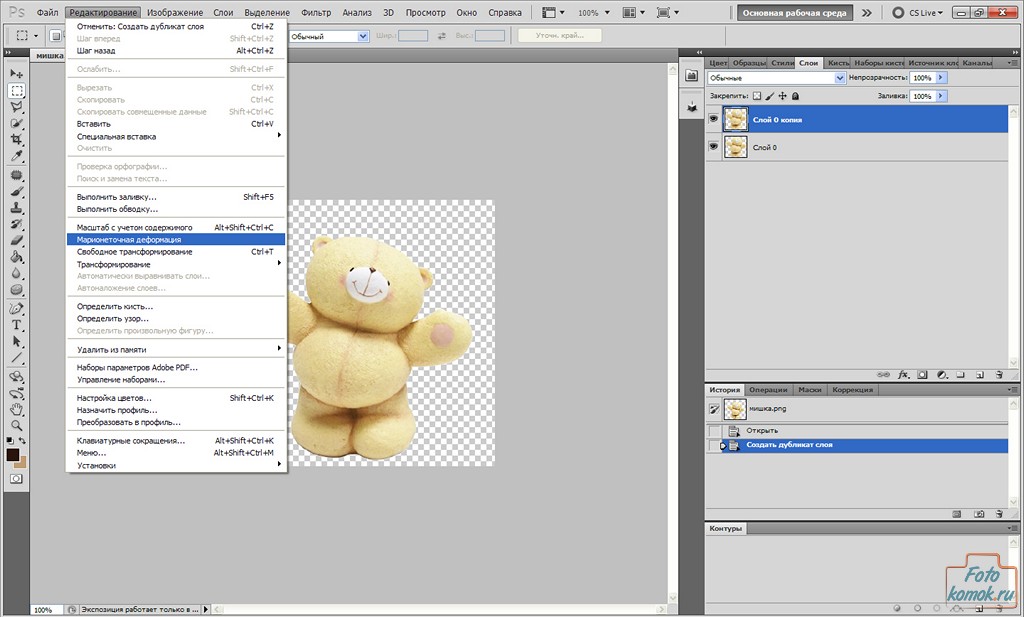Click the delete layer trash icon

pos(998,374)
